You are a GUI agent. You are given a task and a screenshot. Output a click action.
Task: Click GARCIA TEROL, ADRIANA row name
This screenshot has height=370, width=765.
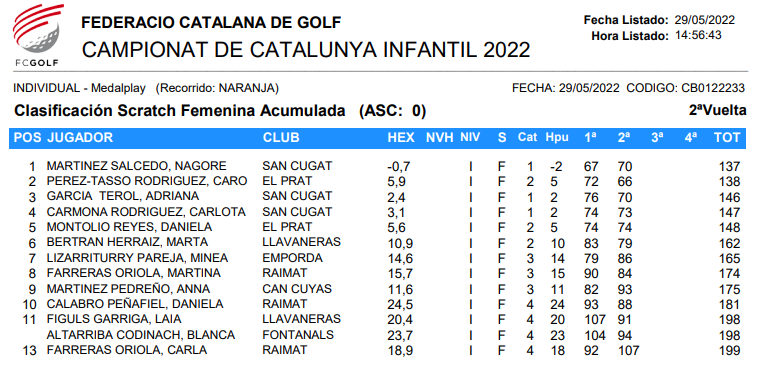[x=123, y=196]
